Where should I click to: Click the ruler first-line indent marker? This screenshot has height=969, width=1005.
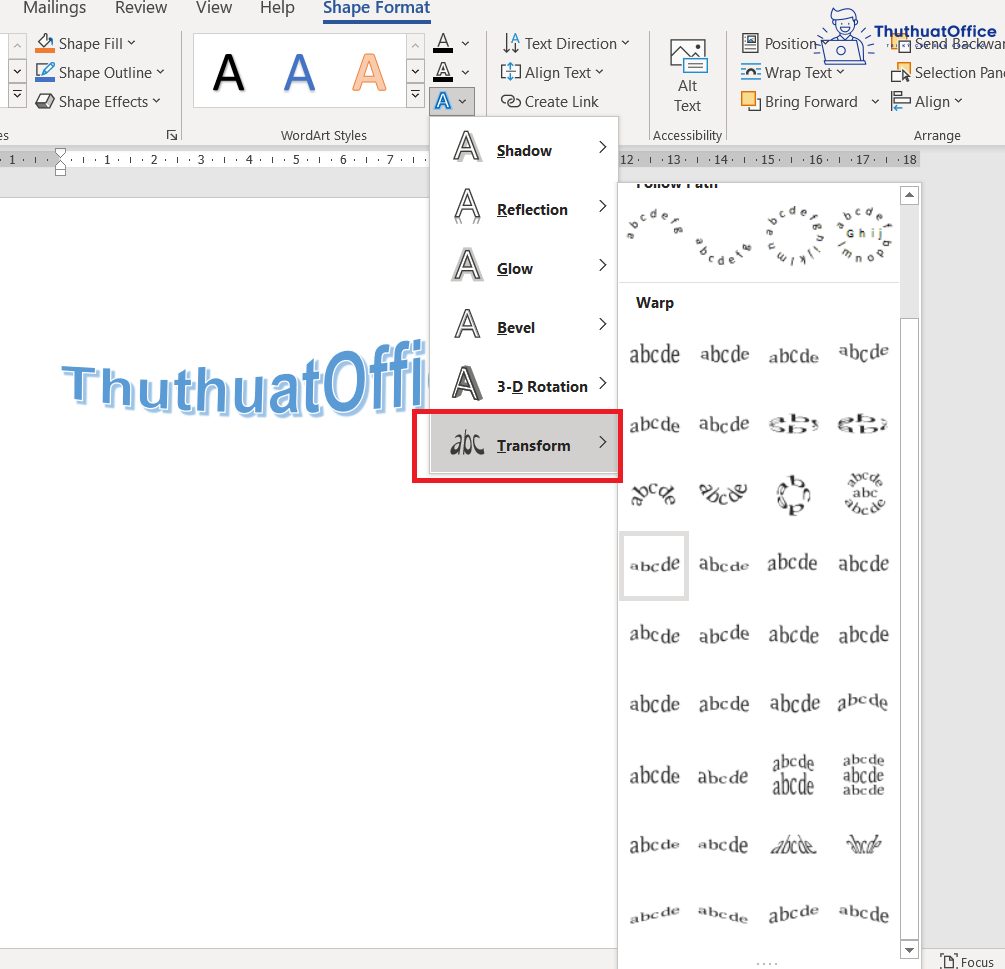pos(60,154)
